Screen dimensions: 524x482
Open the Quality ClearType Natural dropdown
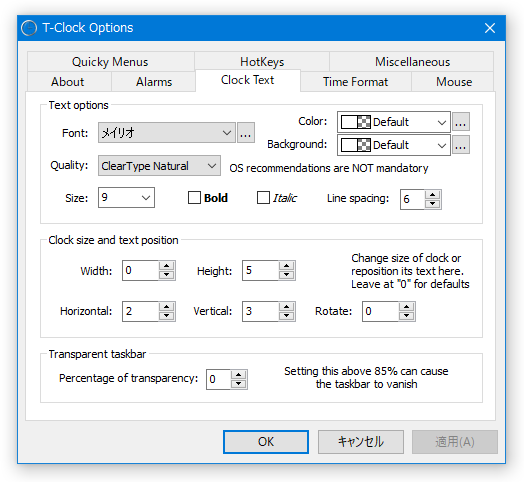pos(159,165)
